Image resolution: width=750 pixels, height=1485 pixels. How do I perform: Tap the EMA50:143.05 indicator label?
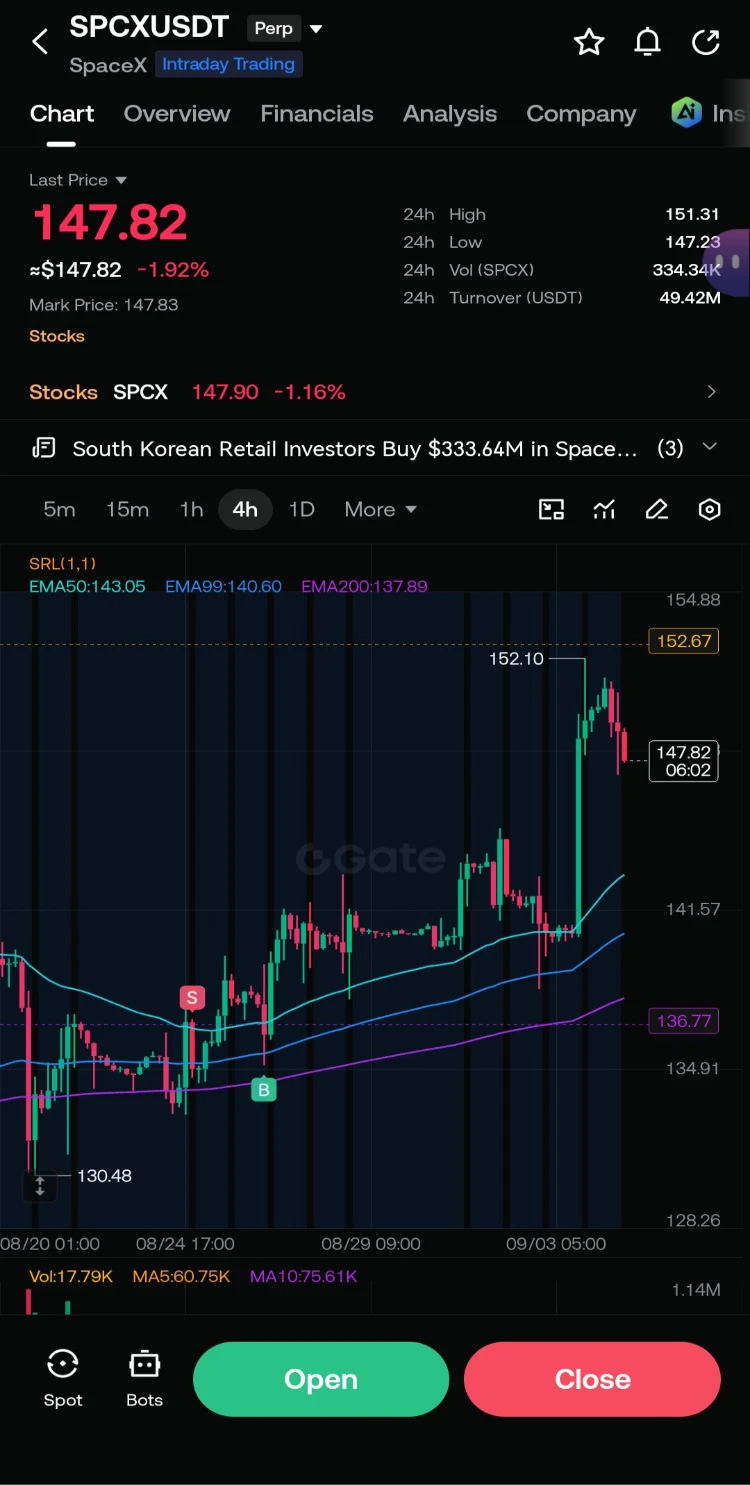pyautogui.click(x=87, y=587)
